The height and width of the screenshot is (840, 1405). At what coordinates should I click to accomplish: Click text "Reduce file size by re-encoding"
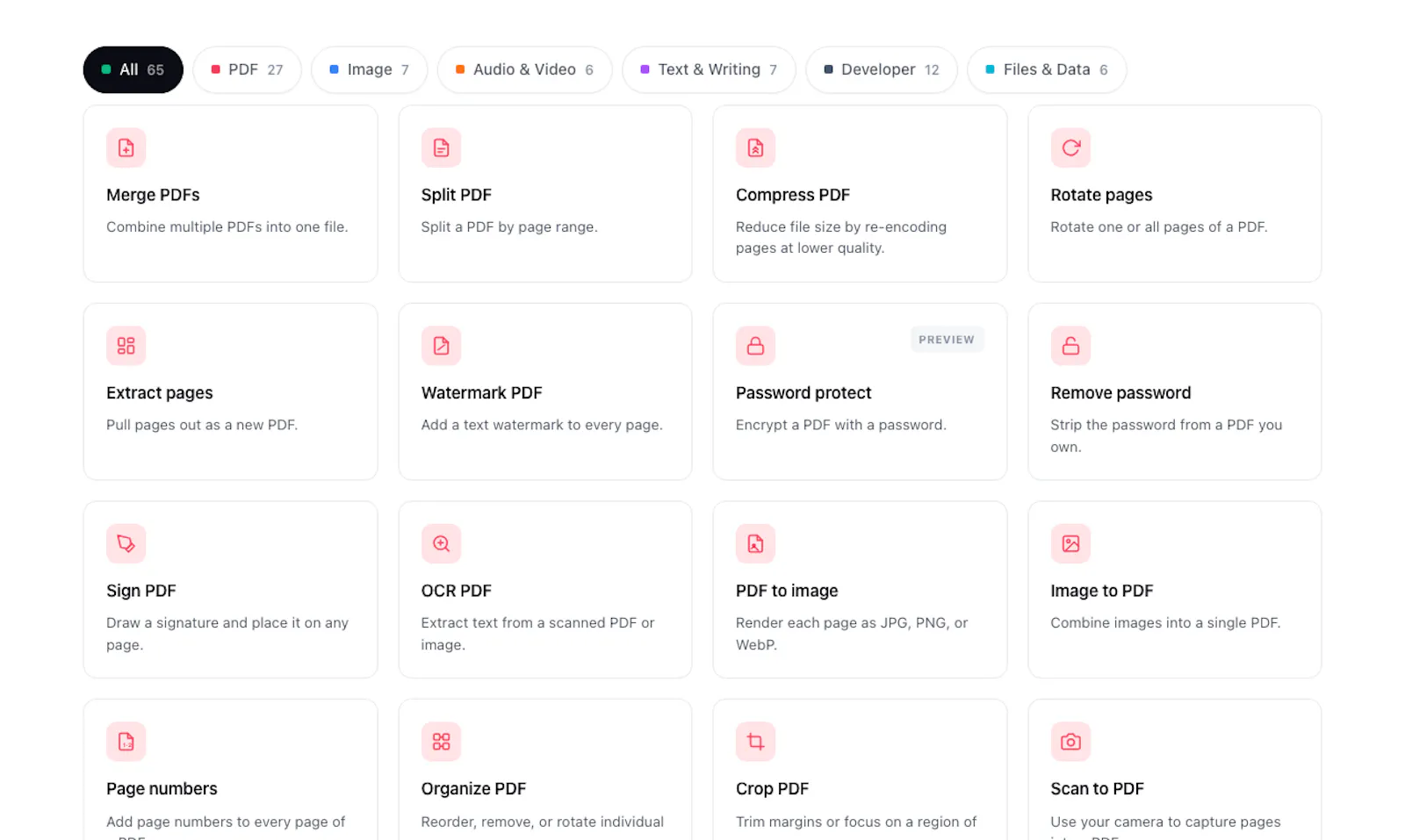tap(841, 226)
